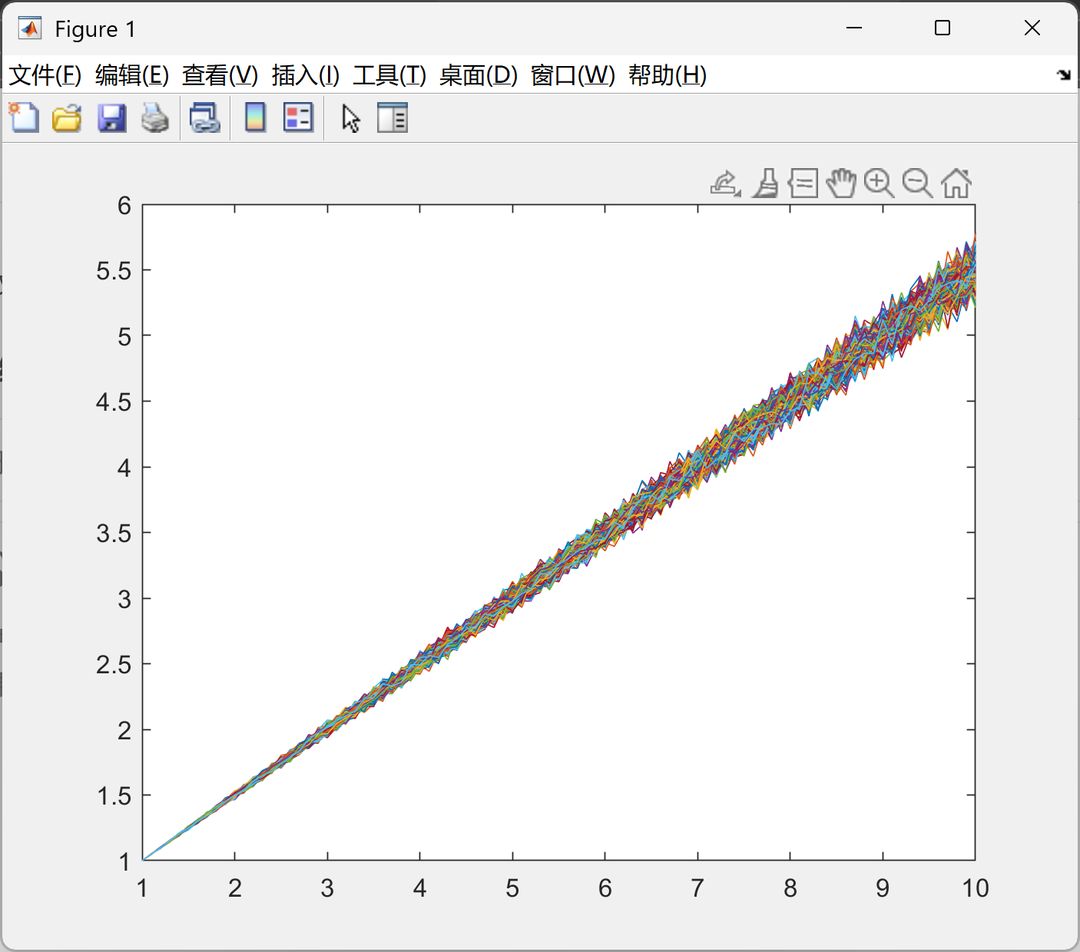Select the Pan hand tool
This screenshot has height=952, width=1080.
[x=841, y=183]
